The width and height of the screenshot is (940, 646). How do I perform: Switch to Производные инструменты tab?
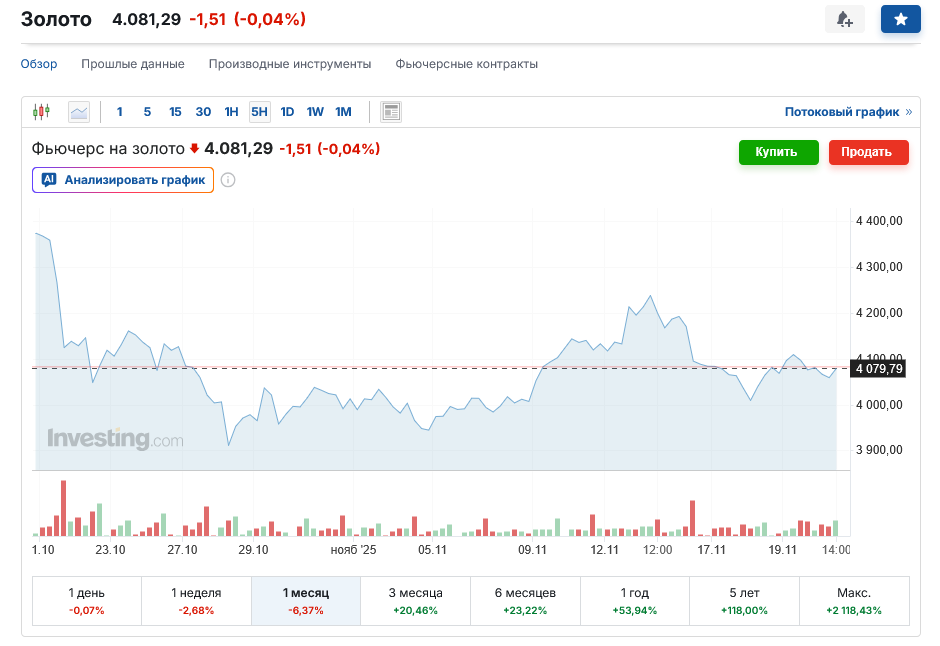[290, 64]
